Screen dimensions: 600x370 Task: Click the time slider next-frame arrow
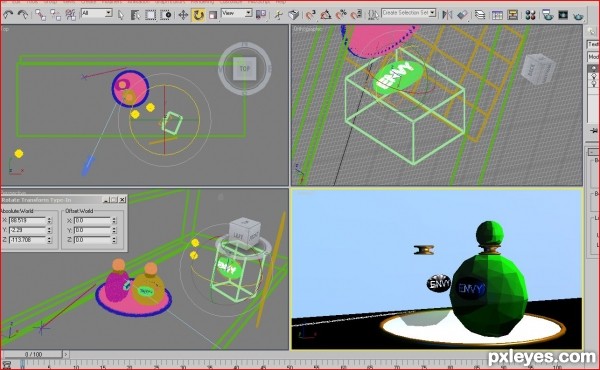(x=66, y=354)
